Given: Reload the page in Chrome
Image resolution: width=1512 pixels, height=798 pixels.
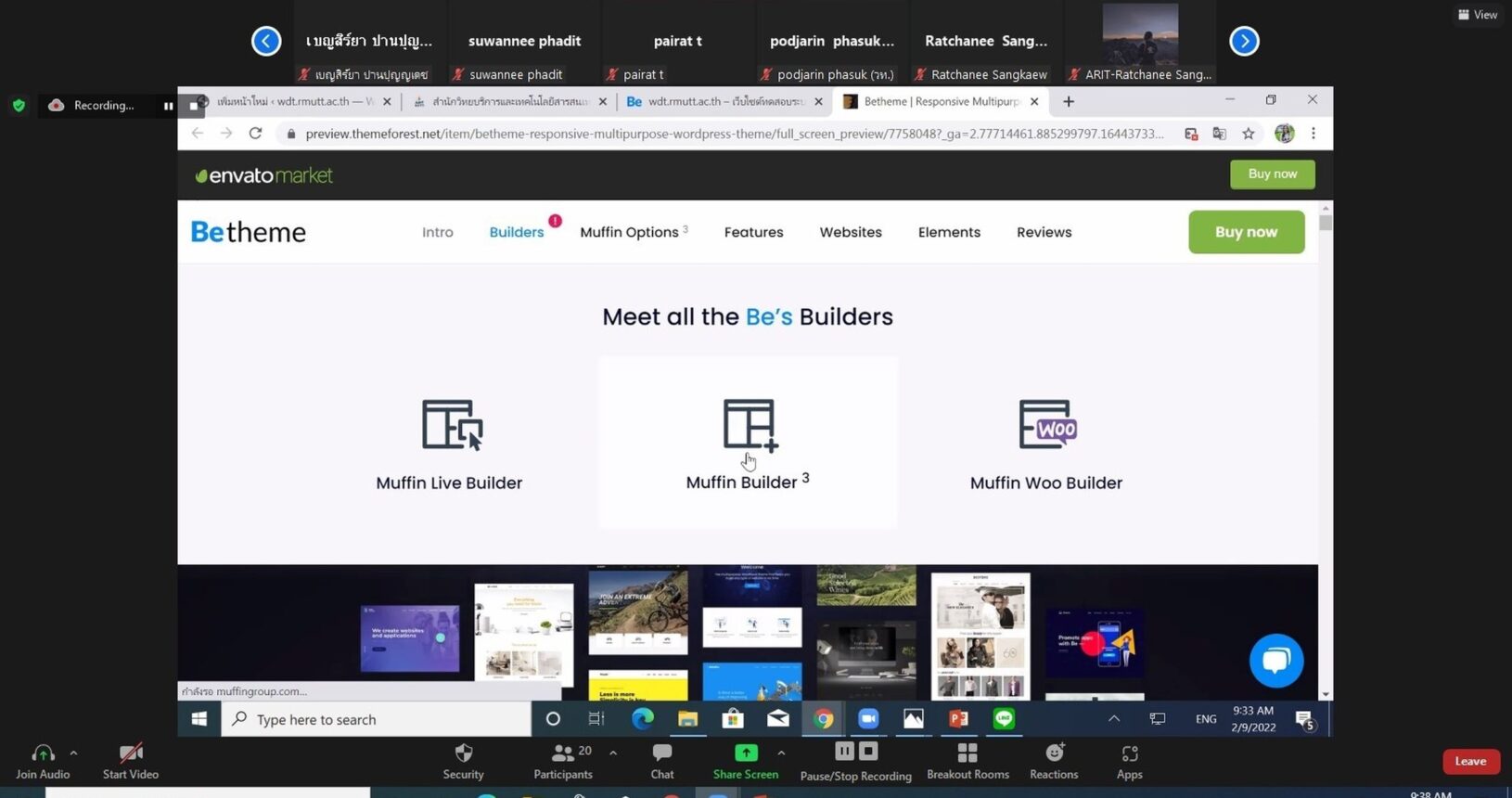Looking at the screenshot, I should pos(255,134).
